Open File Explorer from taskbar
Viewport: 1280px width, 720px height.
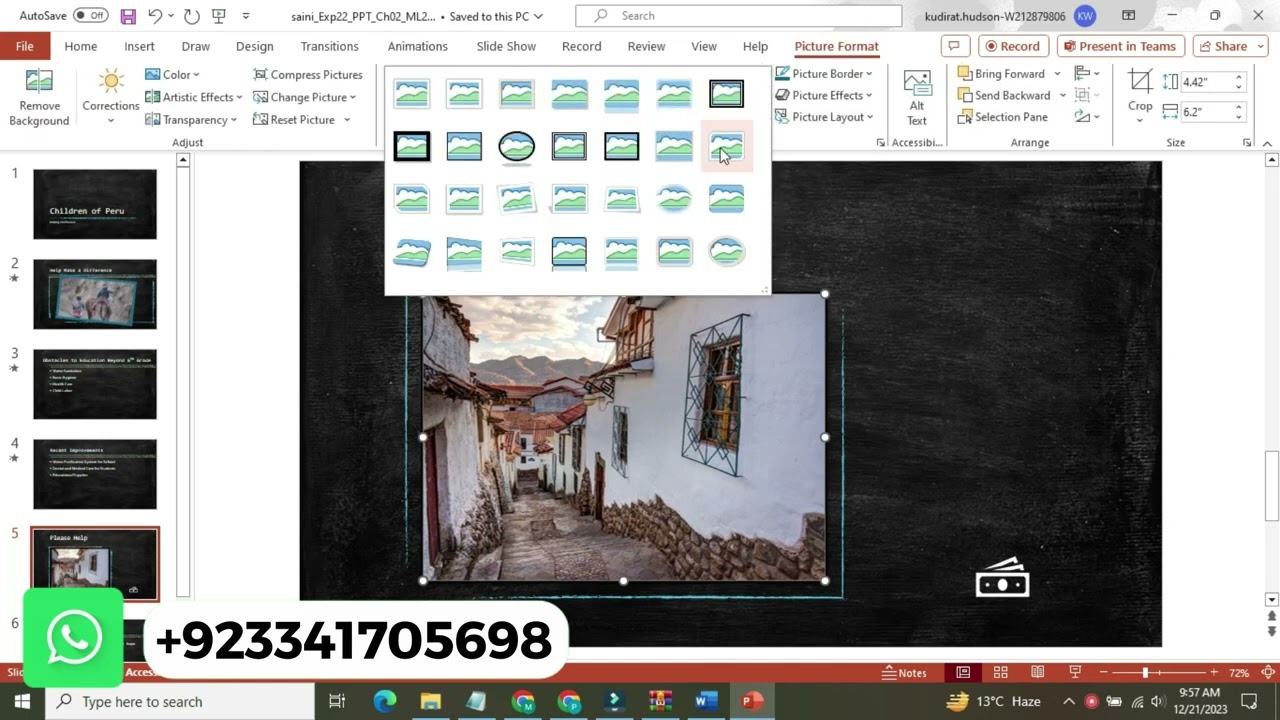click(430, 701)
